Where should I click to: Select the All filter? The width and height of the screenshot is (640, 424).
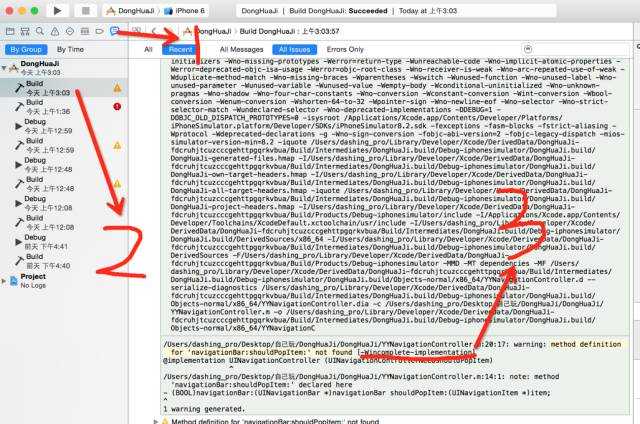point(148,49)
